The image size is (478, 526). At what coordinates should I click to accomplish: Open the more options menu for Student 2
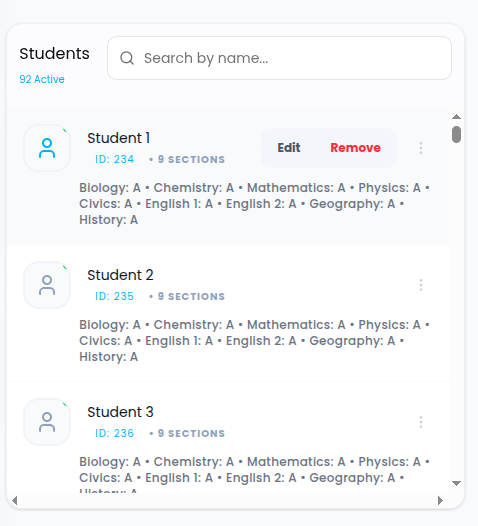[421, 285]
